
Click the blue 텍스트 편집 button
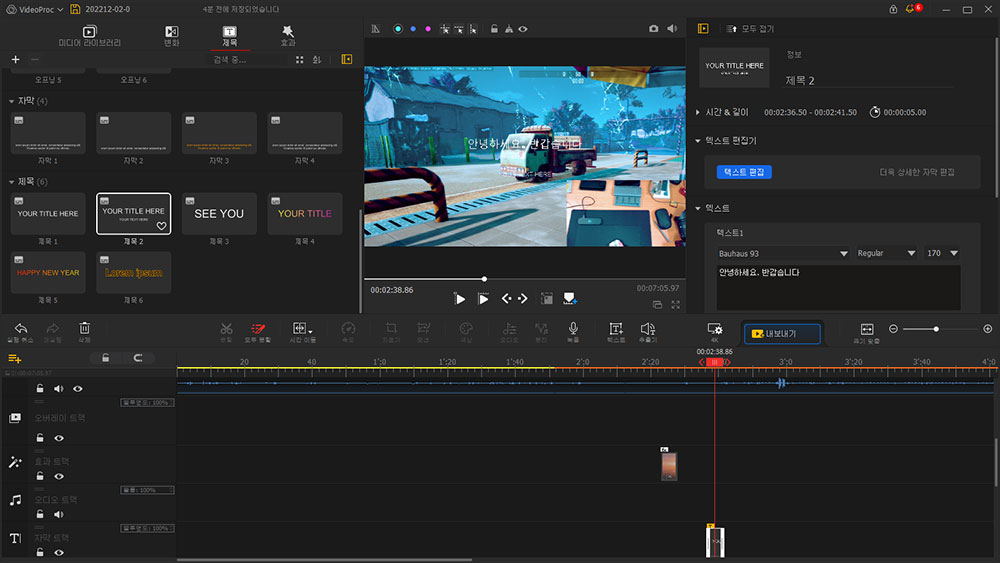pos(744,172)
